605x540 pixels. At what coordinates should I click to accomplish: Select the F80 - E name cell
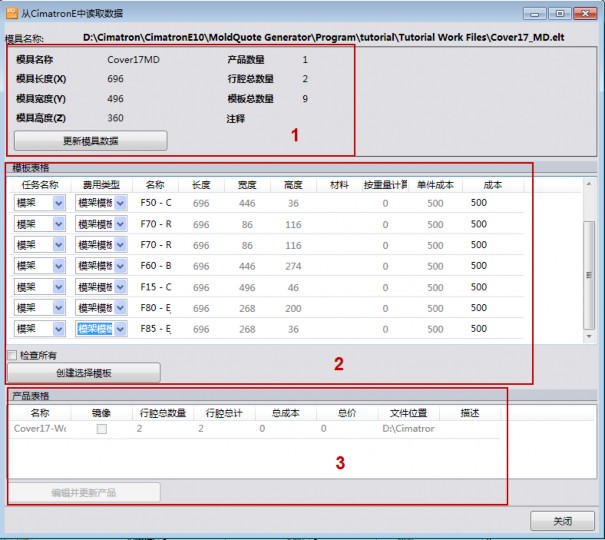pos(155,307)
